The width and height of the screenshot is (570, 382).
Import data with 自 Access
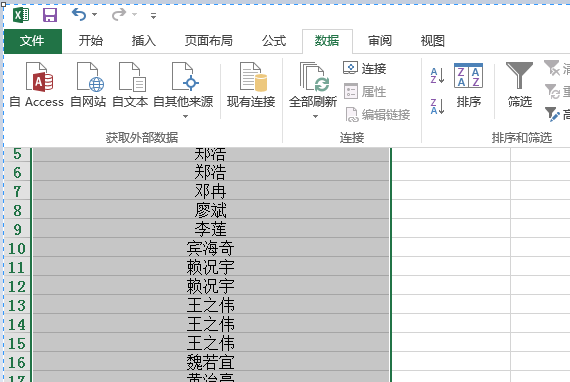(37, 85)
